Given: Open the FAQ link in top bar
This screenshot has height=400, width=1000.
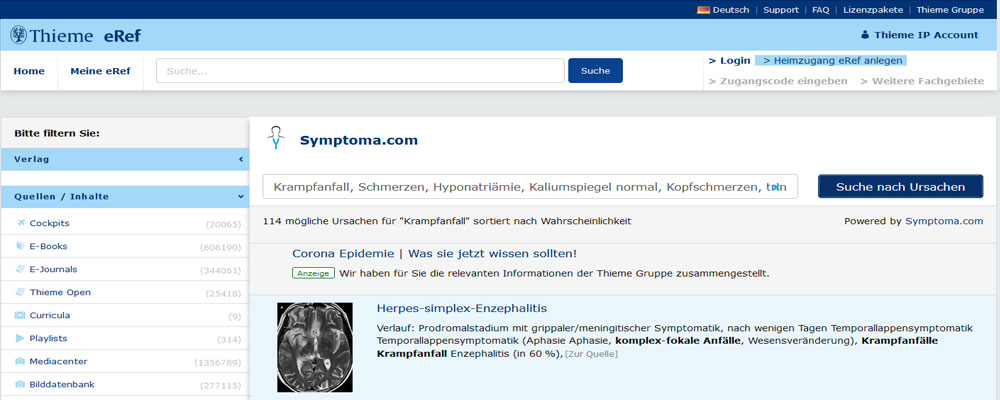Looking at the screenshot, I should (821, 10).
